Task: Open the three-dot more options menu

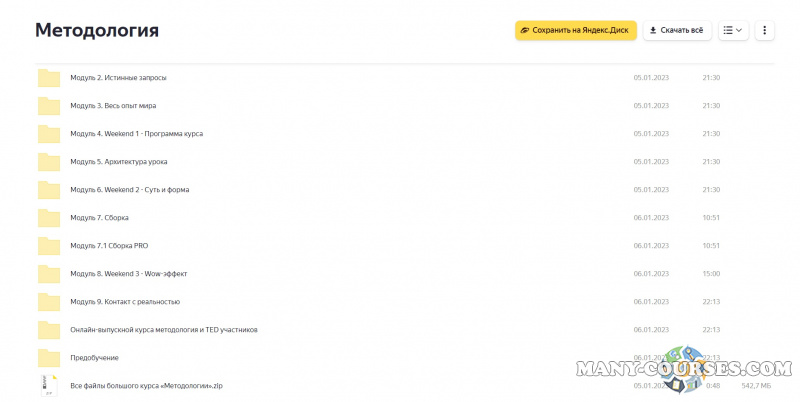Action: click(x=764, y=30)
